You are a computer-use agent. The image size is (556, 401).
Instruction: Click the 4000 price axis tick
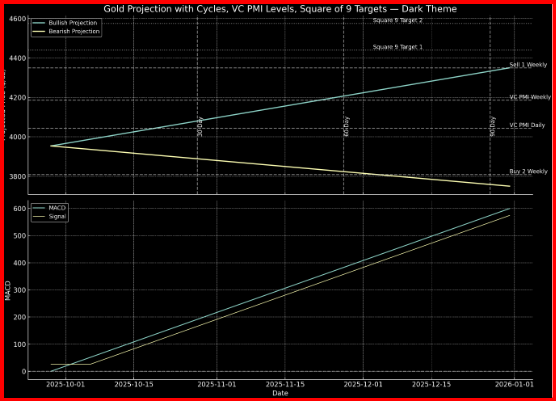pyautogui.click(x=17, y=137)
